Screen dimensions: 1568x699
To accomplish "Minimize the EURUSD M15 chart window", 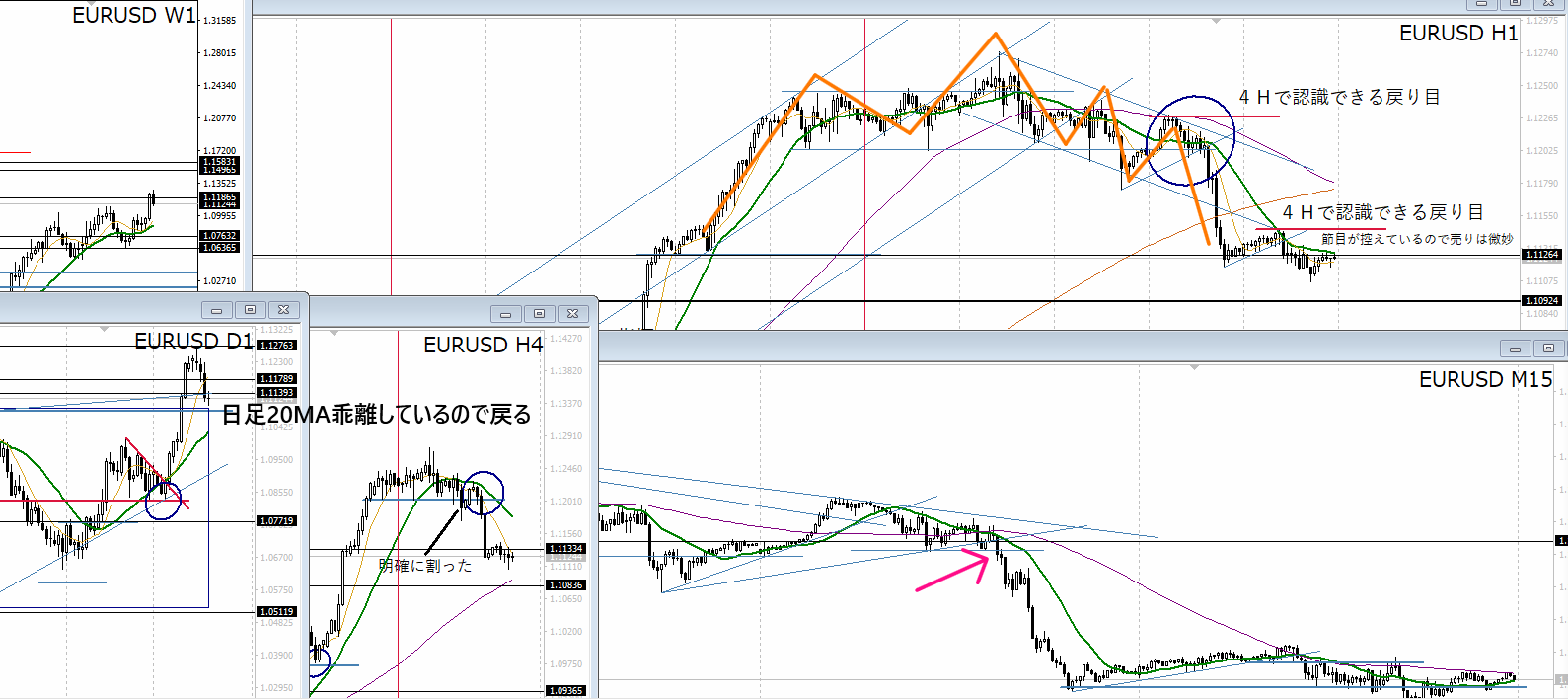I will click(x=1515, y=349).
